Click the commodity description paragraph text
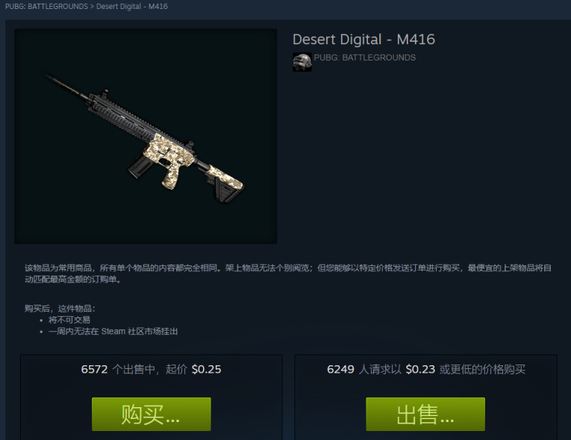Screen dimensions: 571x440 point(288,274)
